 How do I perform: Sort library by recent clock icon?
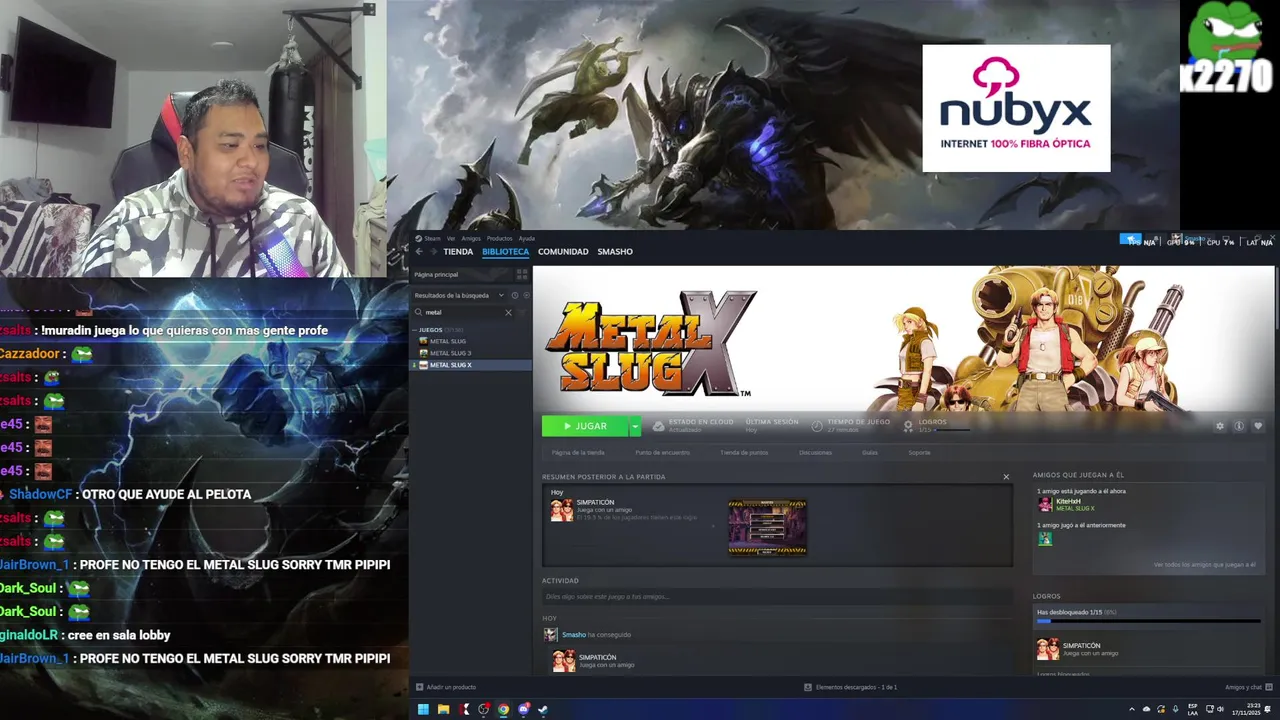pyautogui.click(x=515, y=295)
